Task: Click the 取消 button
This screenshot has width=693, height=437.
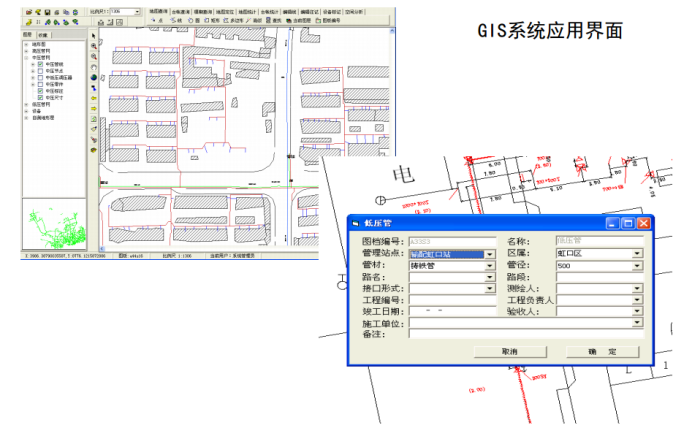Action: pyautogui.click(x=509, y=352)
